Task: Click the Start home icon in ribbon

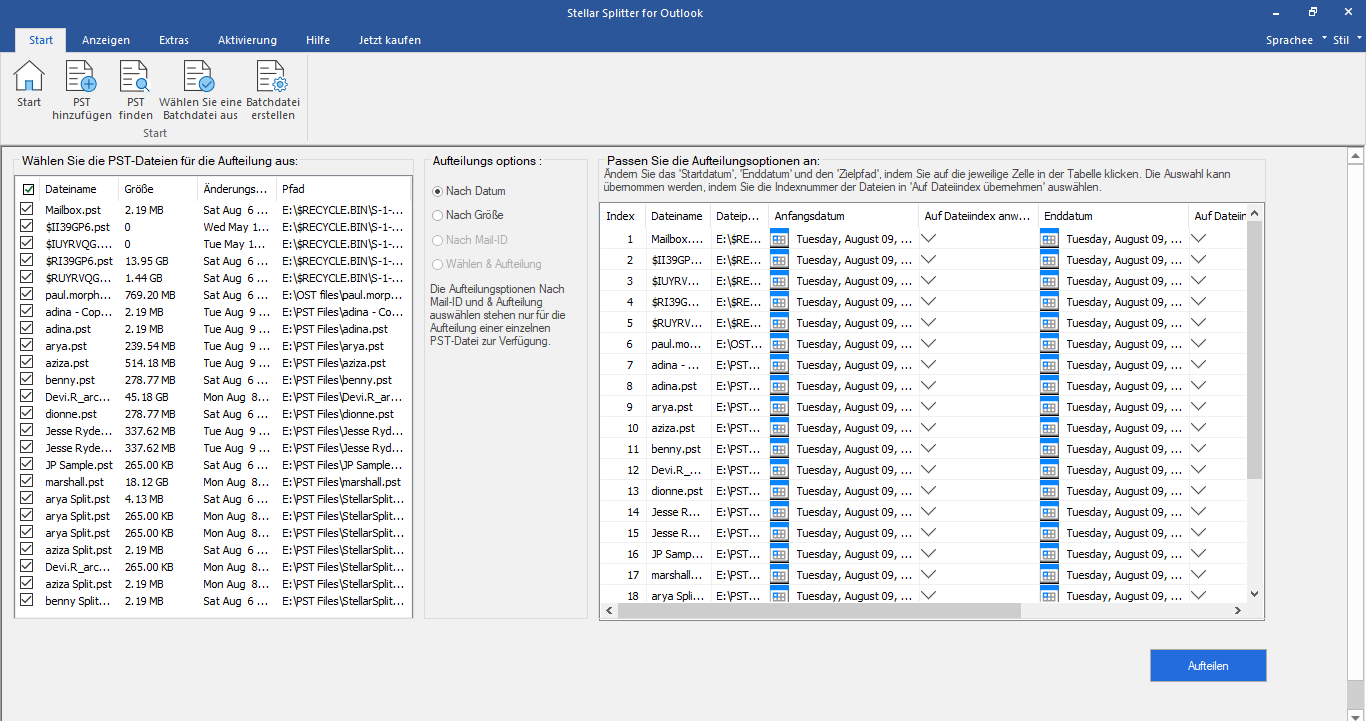Action: (29, 77)
